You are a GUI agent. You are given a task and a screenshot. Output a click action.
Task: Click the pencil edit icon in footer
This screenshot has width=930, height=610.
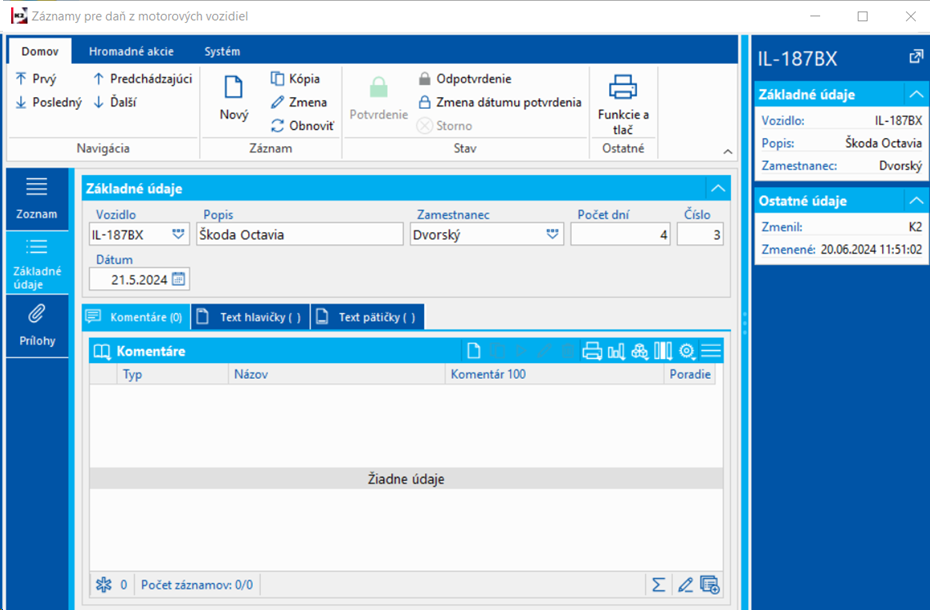pos(685,585)
